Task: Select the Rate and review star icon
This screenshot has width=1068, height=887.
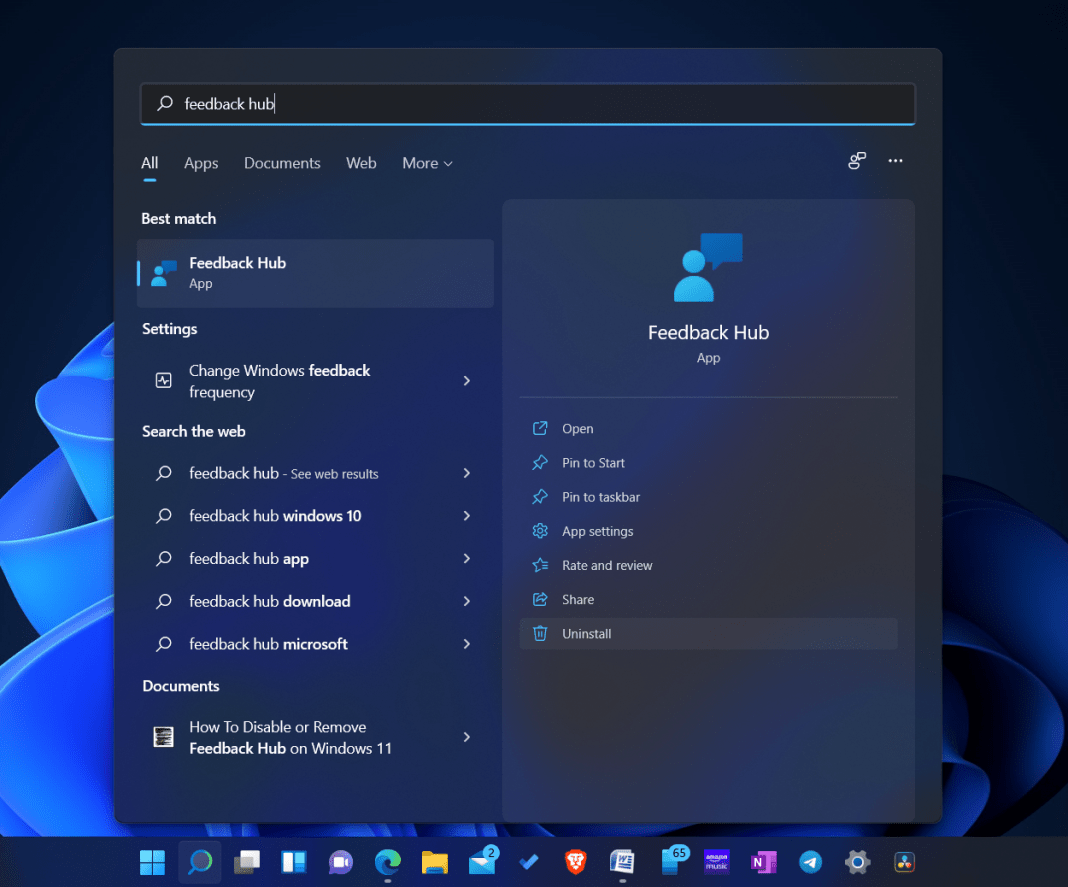Action: (x=541, y=565)
